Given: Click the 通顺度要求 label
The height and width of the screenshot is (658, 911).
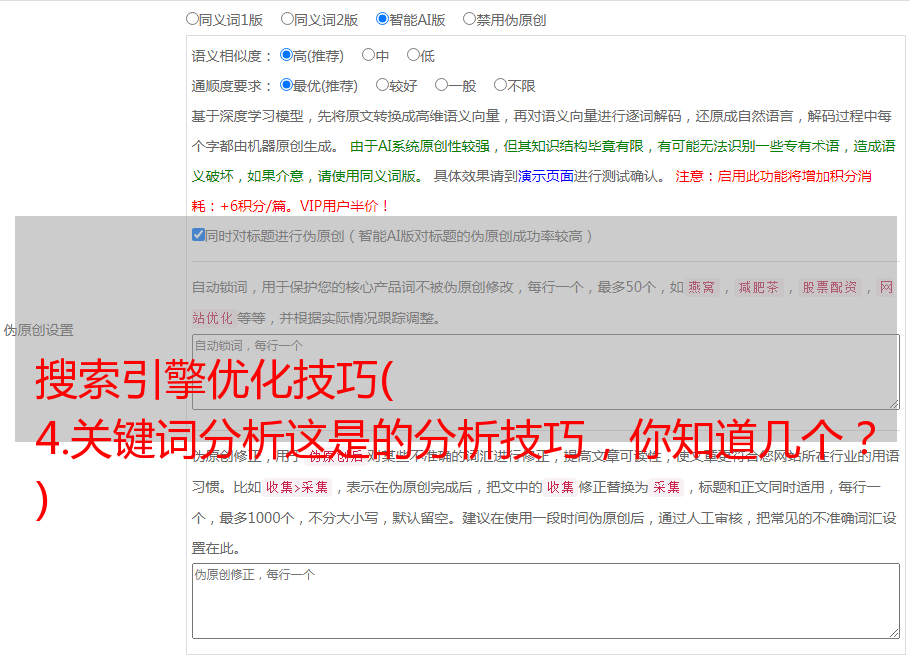Looking at the screenshot, I should click(232, 86).
